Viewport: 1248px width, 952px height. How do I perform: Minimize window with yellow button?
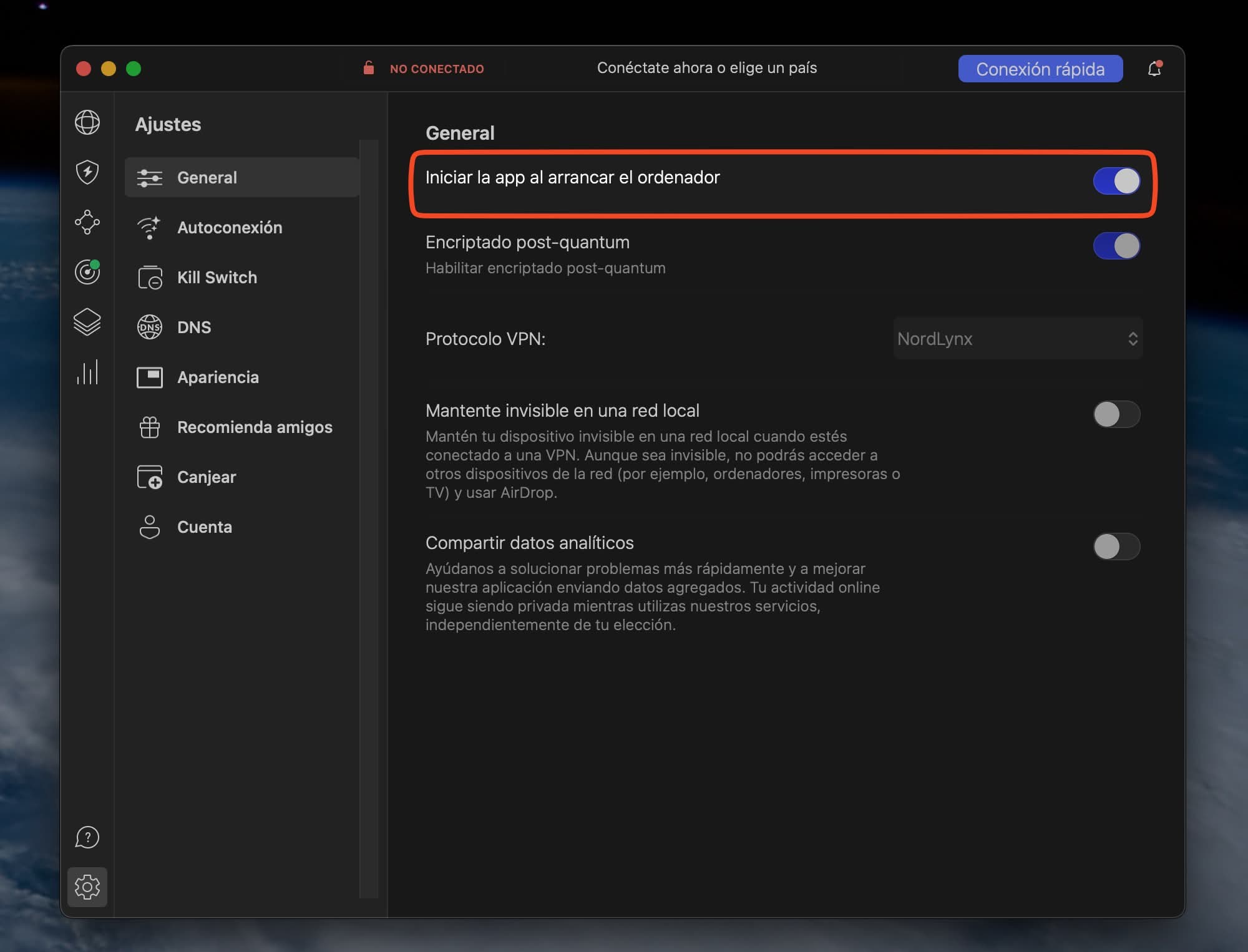coord(109,69)
